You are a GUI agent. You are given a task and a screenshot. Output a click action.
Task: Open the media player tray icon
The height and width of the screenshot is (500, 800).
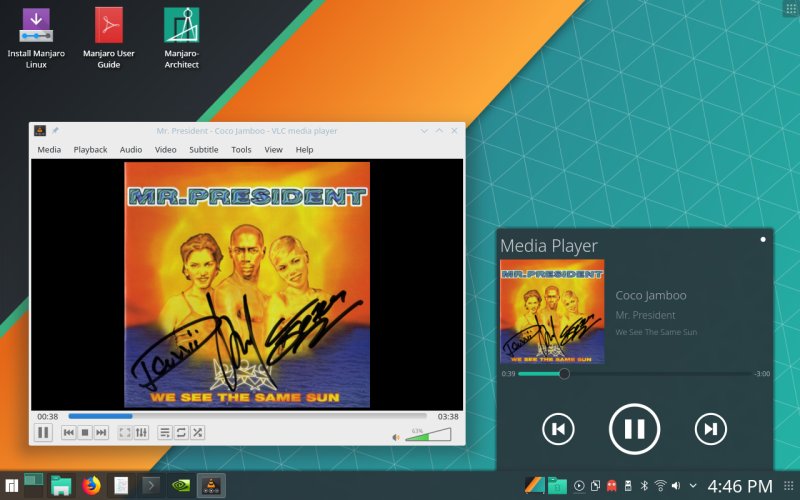579,486
